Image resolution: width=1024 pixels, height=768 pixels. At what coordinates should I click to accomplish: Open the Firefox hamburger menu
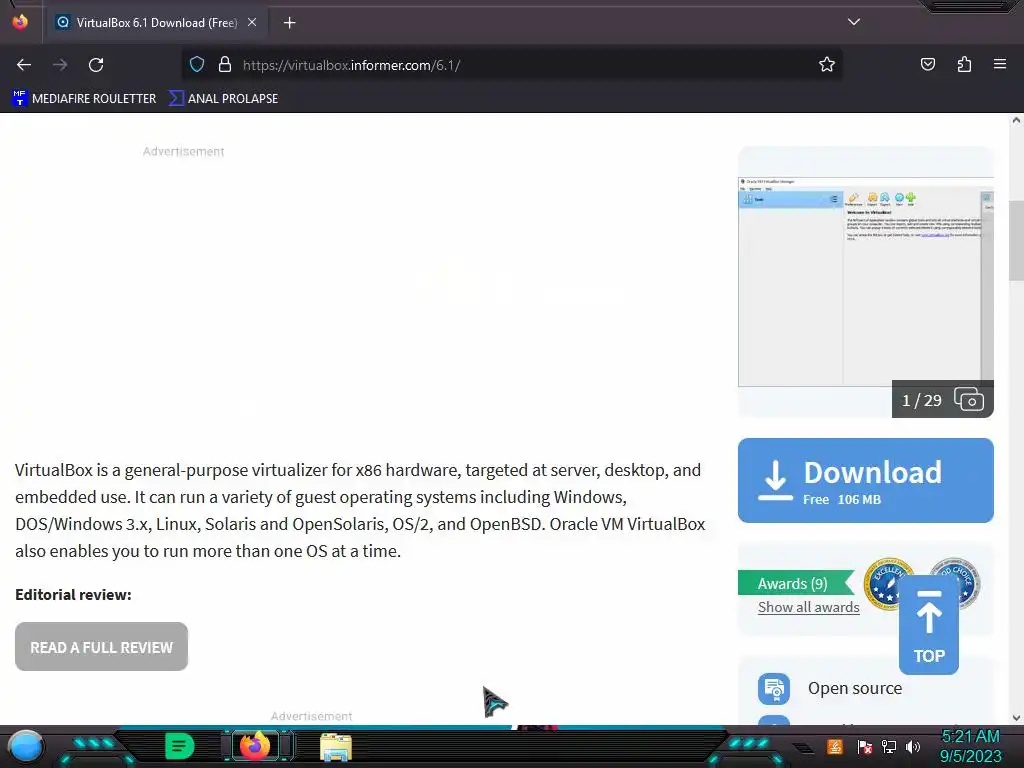[x=999, y=64]
